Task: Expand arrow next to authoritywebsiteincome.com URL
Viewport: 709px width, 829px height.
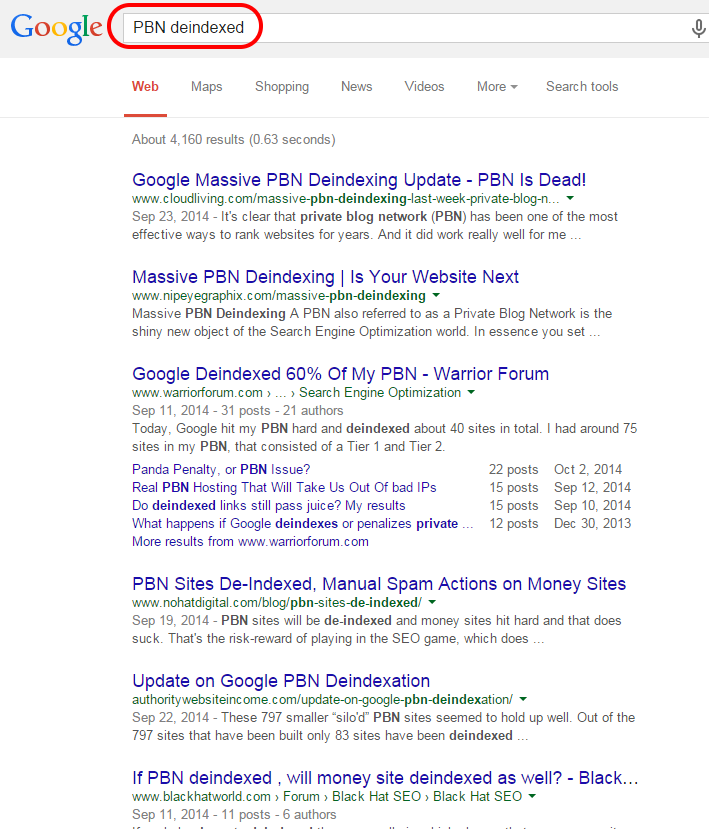Action: point(523,699)
